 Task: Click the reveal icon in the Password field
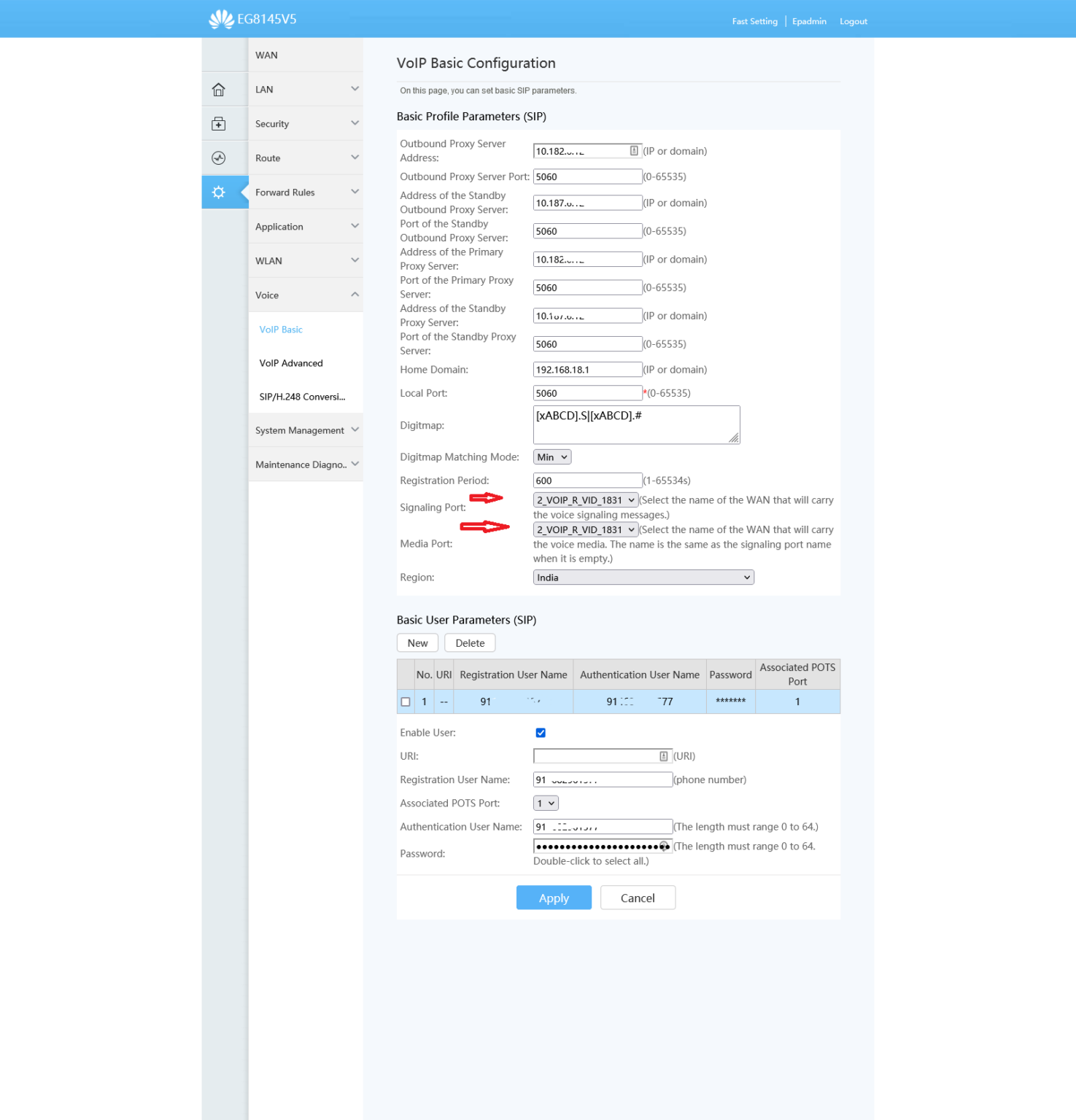tap(664, 846)
